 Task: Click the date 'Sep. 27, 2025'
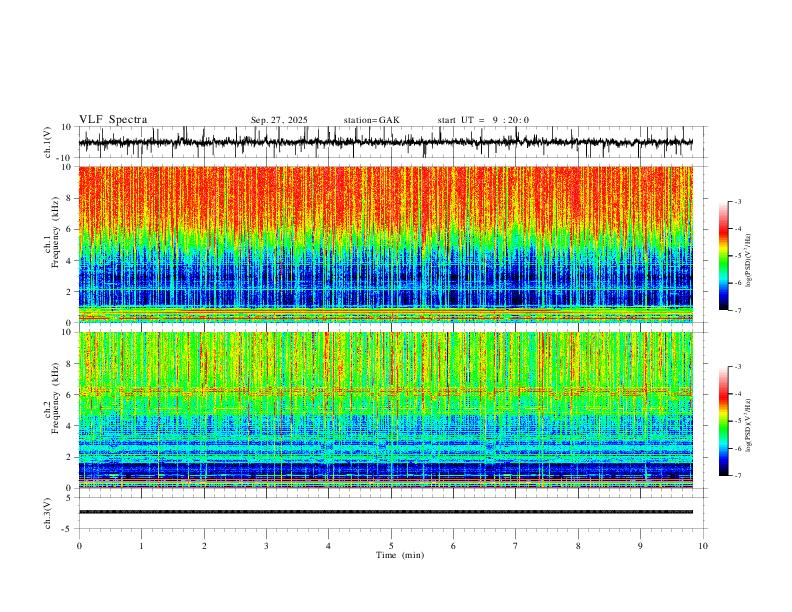point(279,120)
